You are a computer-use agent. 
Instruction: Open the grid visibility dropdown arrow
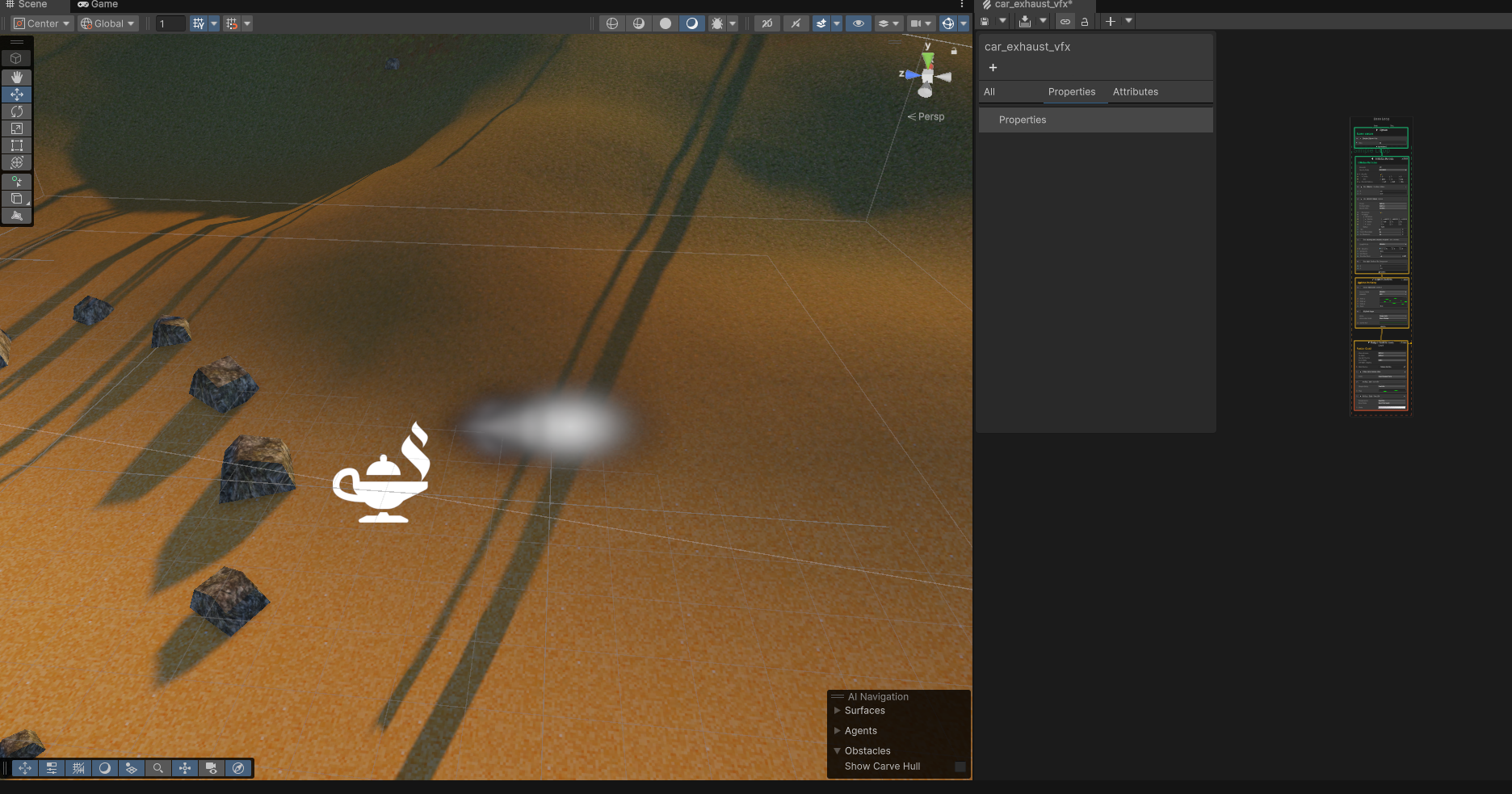tap(214, 23)
